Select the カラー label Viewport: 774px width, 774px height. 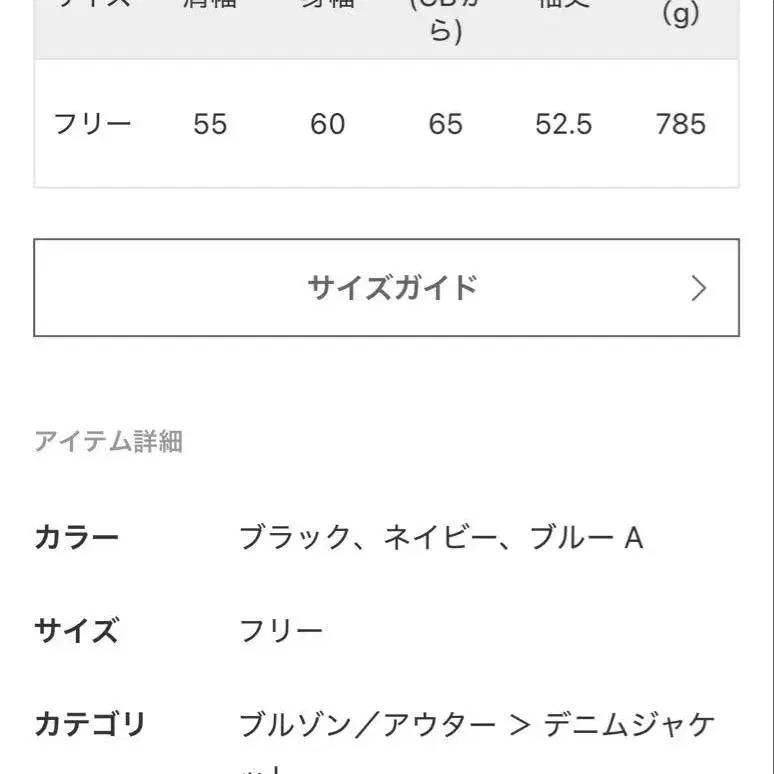click(x=77, y=538)
